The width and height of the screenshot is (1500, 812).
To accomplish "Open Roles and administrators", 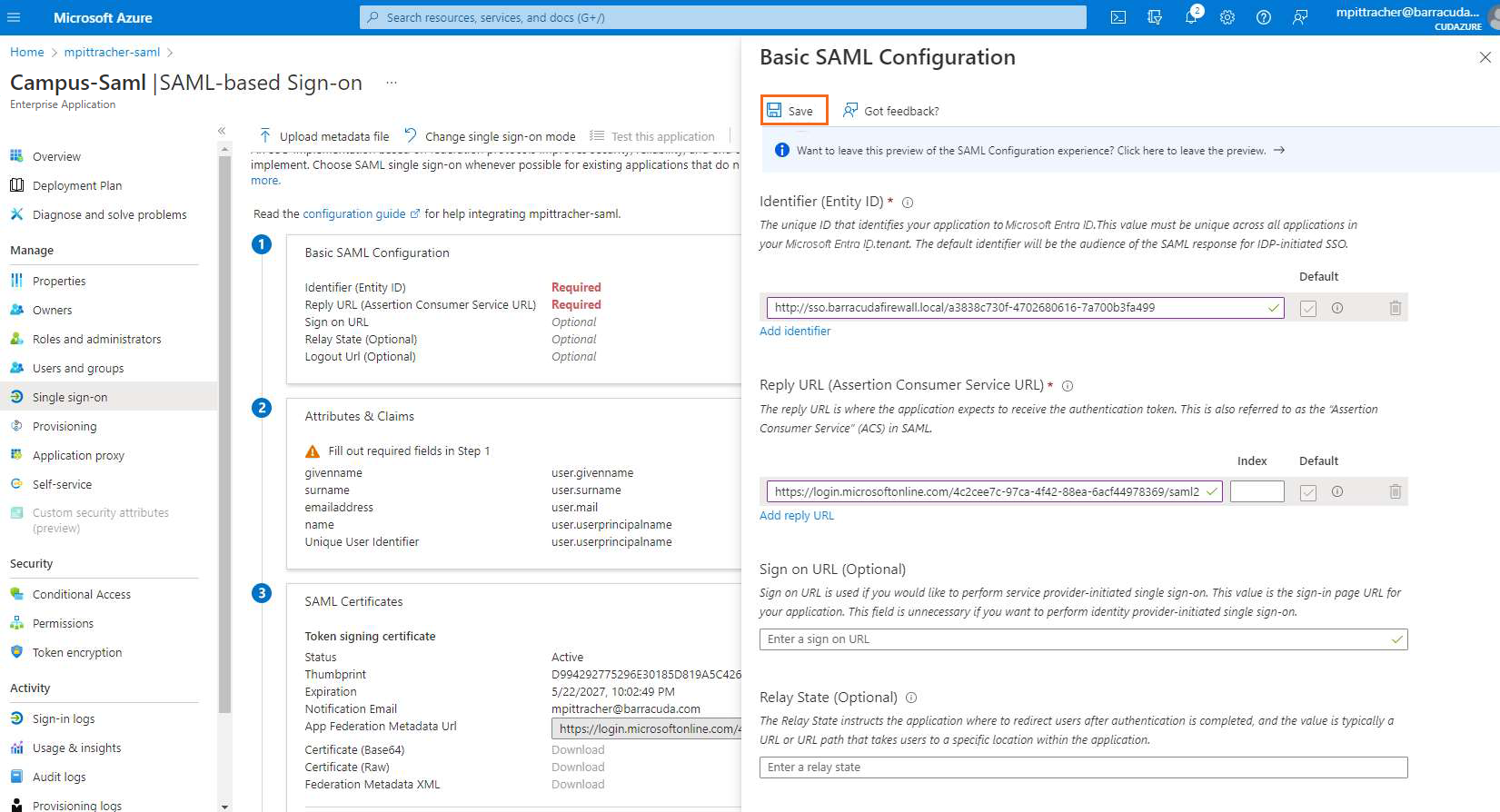I will [x=96, y=339].
